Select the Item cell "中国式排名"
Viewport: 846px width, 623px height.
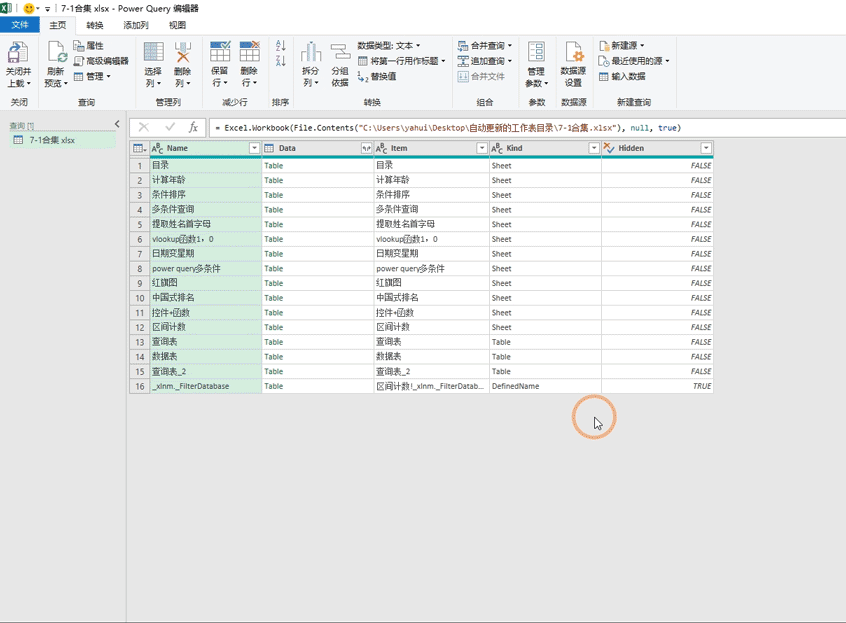pos(431,298)
